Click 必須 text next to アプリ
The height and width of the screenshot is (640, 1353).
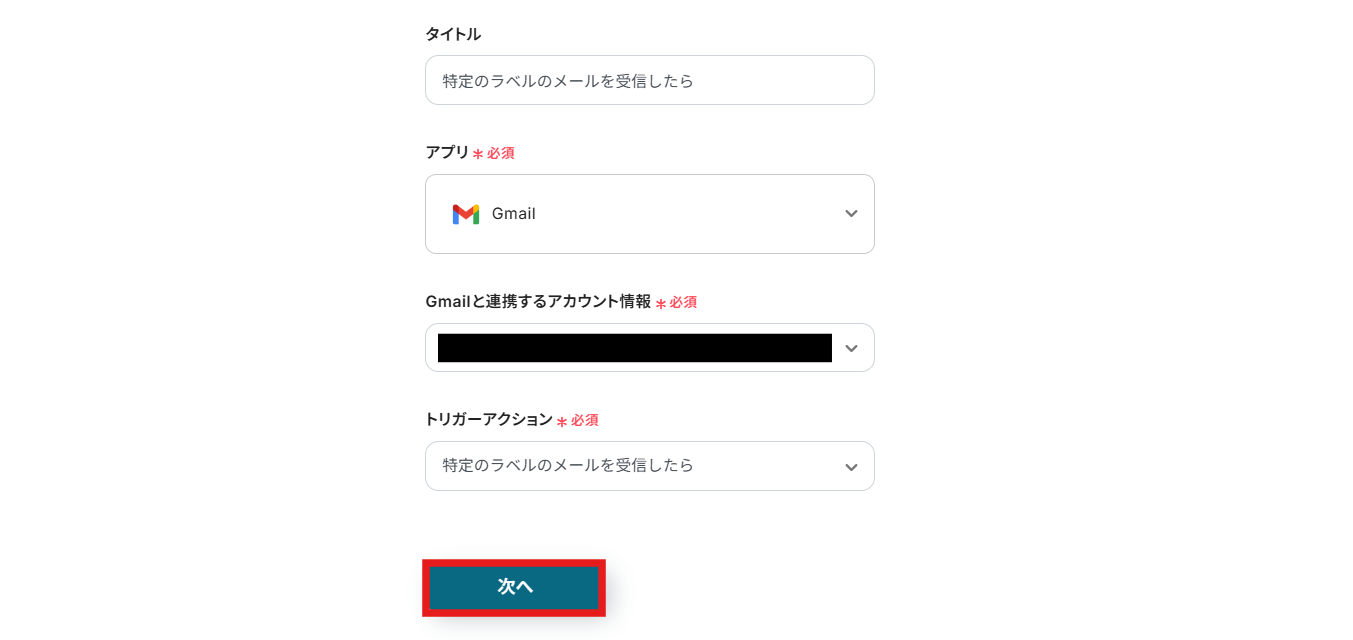(x=501, y=153)
